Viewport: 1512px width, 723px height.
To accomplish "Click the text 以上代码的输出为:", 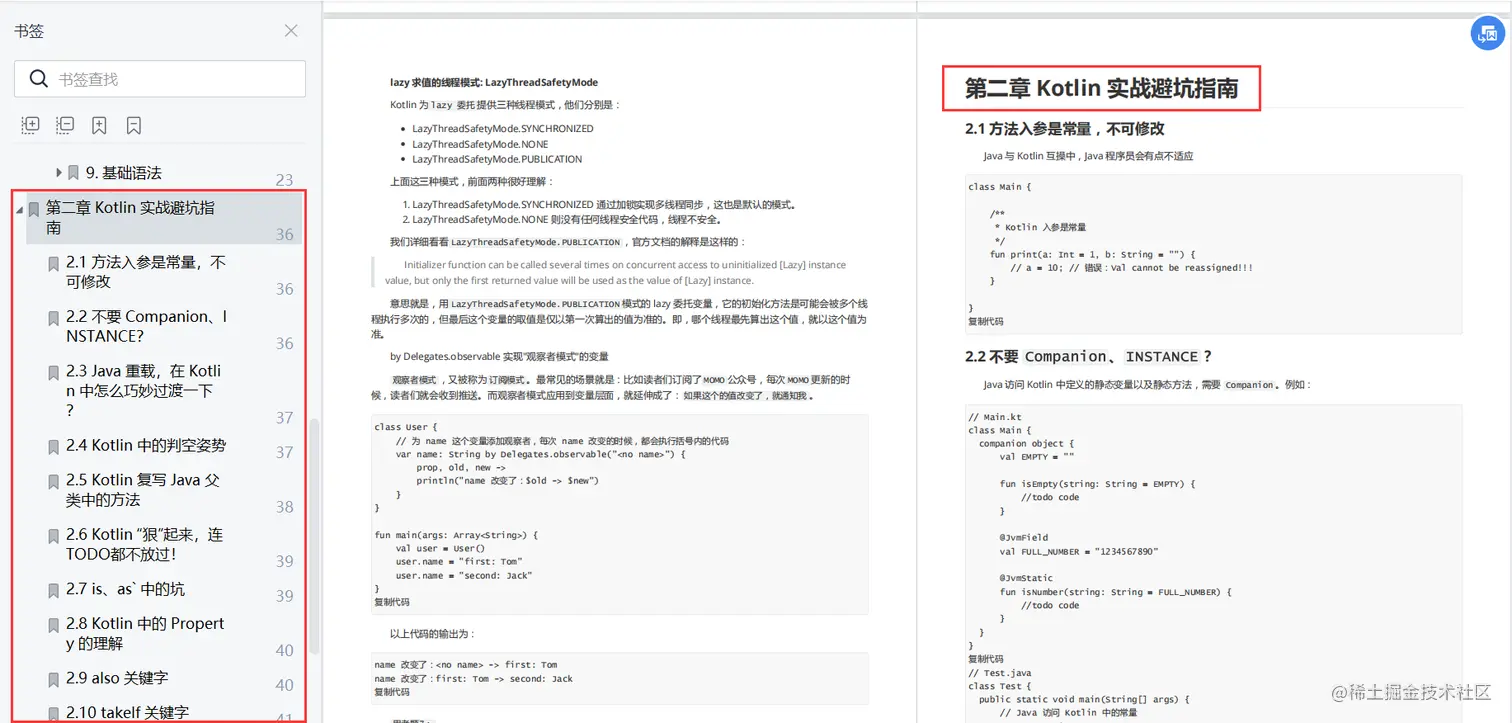I will point(432,634).
